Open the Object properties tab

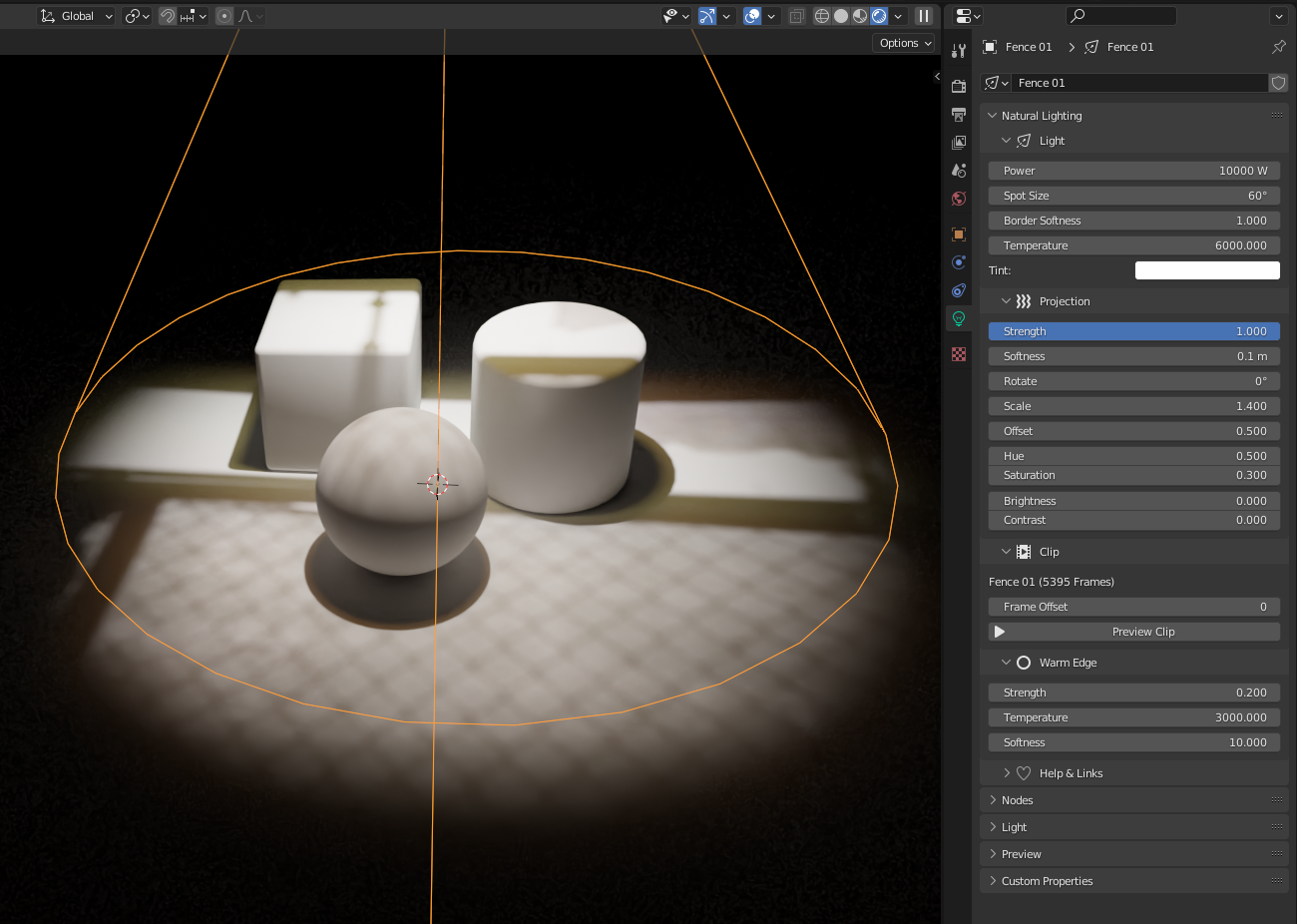(x=959, y=234)
